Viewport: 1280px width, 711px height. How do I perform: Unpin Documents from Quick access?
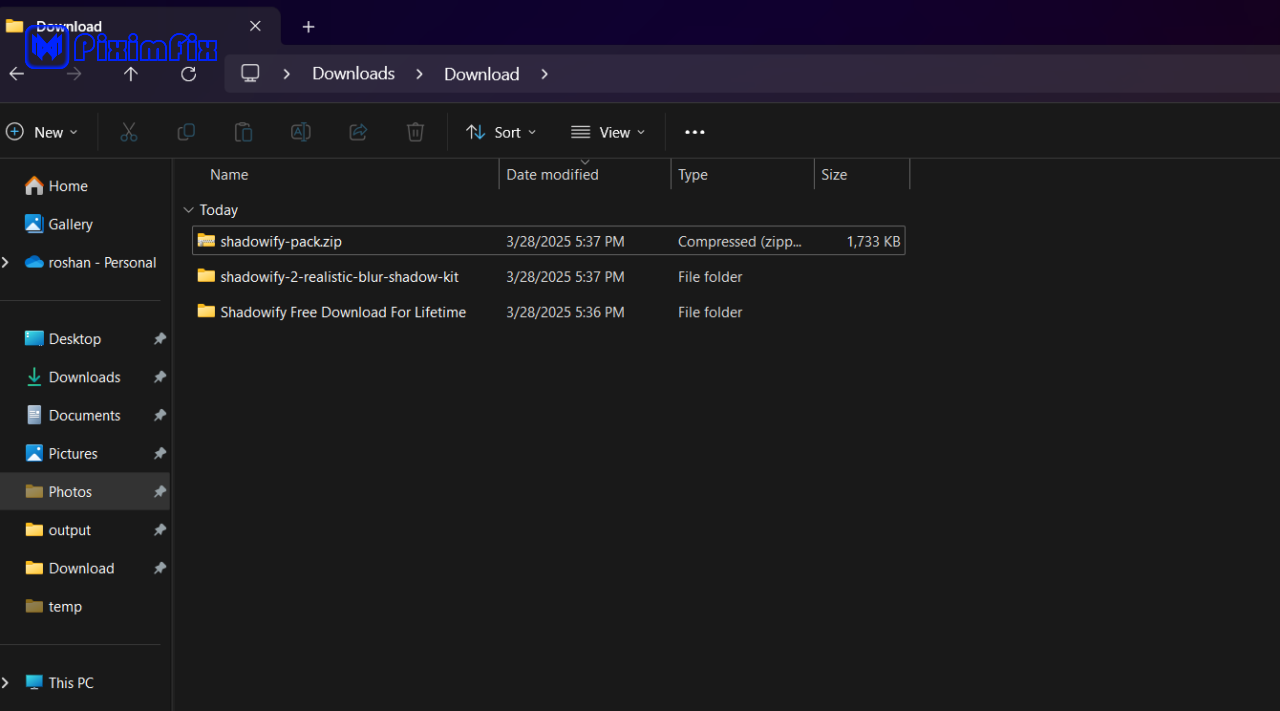point(159,415)
